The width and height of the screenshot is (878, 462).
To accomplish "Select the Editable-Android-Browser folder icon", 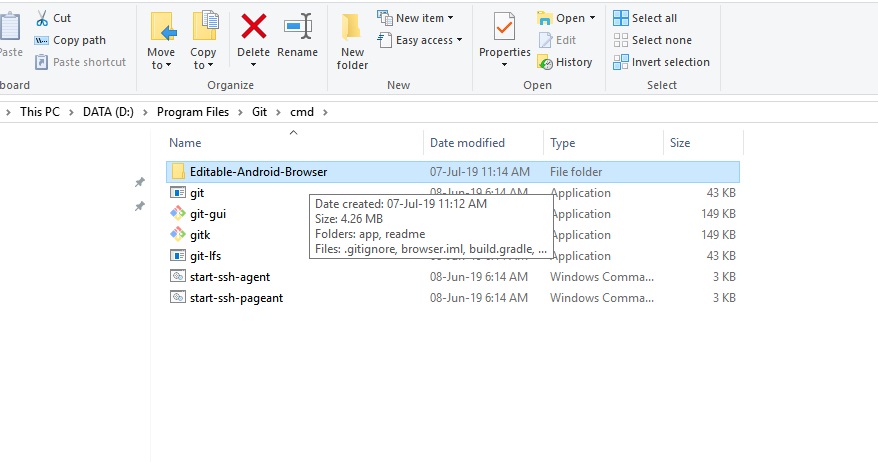I will 178,171.
